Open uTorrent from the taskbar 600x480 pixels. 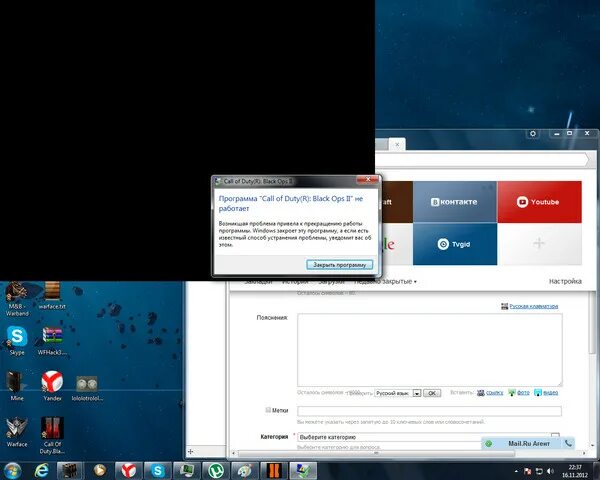coord(216,471)
